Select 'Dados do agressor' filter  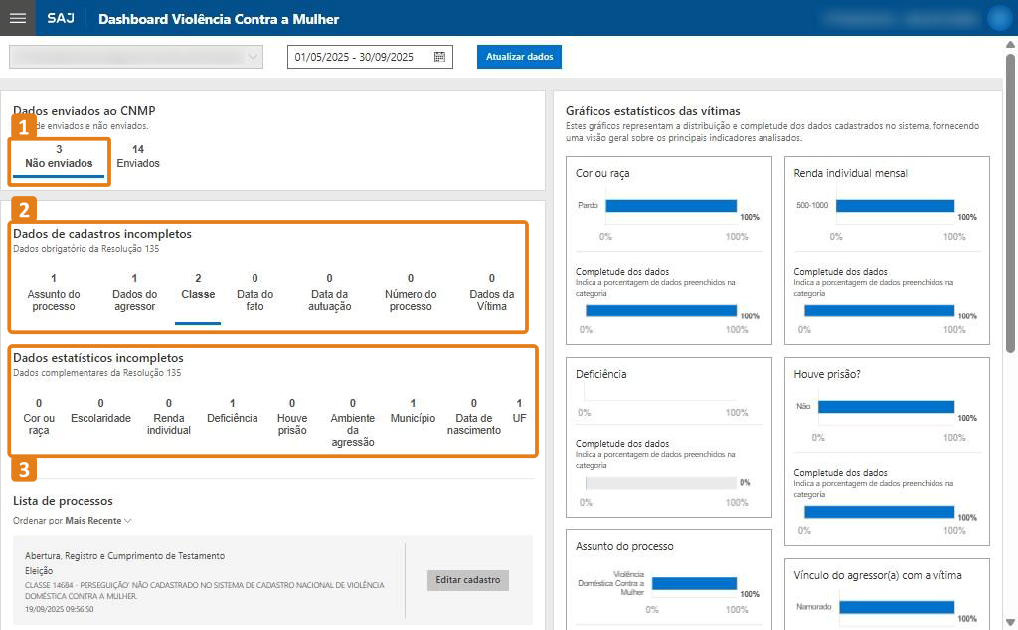[x=134, y=293]
